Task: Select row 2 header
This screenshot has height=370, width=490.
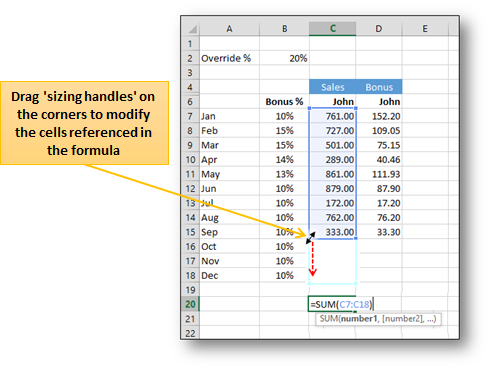Action: [x=190, y=58]
